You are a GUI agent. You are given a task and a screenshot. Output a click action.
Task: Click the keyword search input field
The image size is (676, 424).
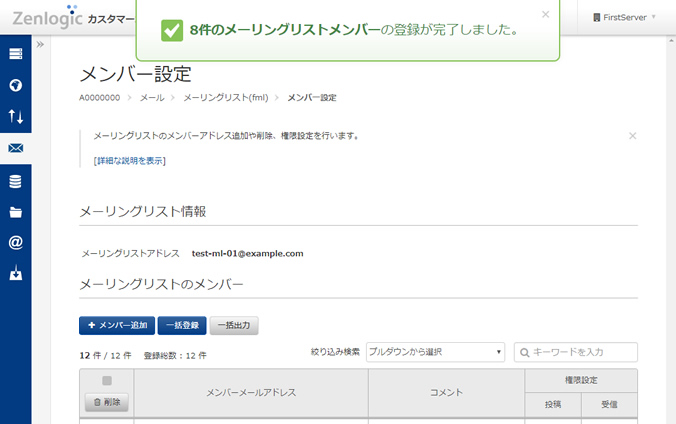click(582, 352)
